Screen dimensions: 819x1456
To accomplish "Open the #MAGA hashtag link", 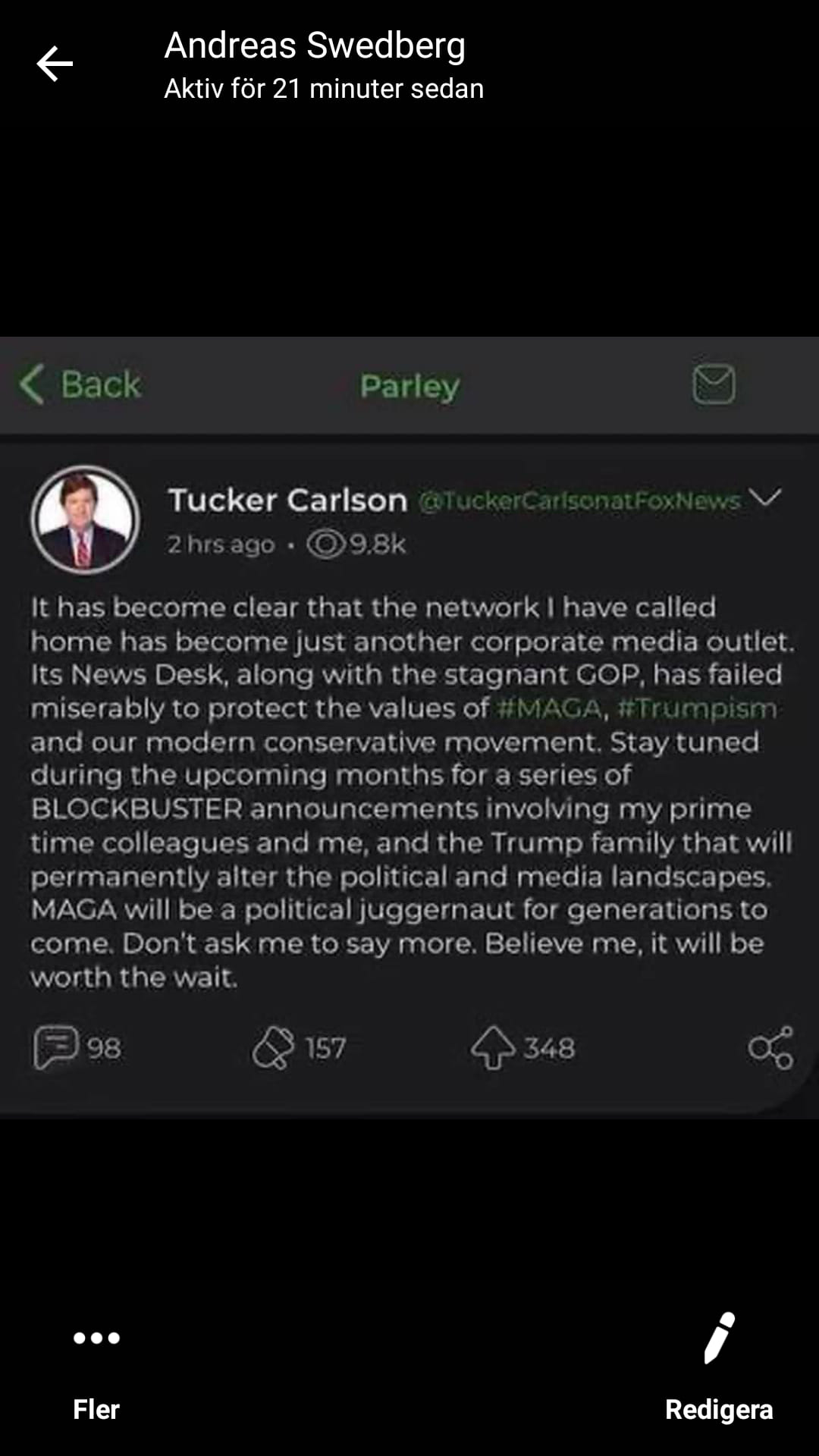I will (551, 708).
